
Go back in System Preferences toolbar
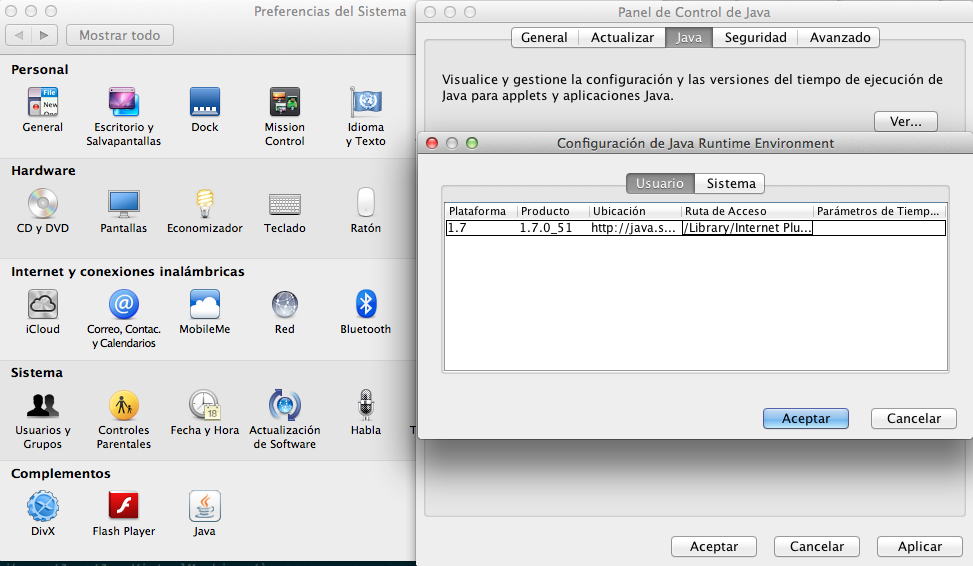click(x=19, y=35)
